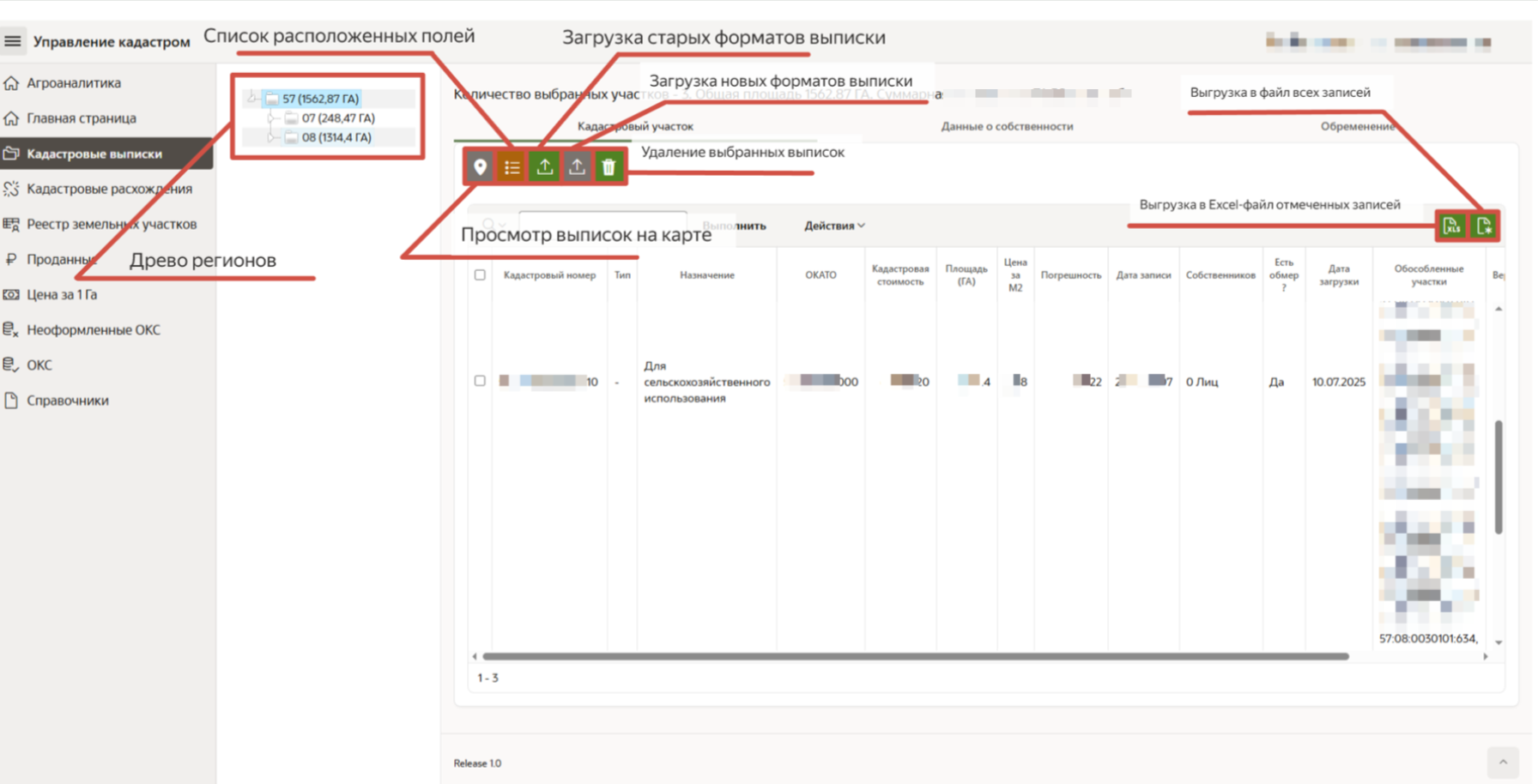Expand the 07 (248,47 ГА) tree node
This screenshot has height=784, width=1538.
(x=271, y=118)
